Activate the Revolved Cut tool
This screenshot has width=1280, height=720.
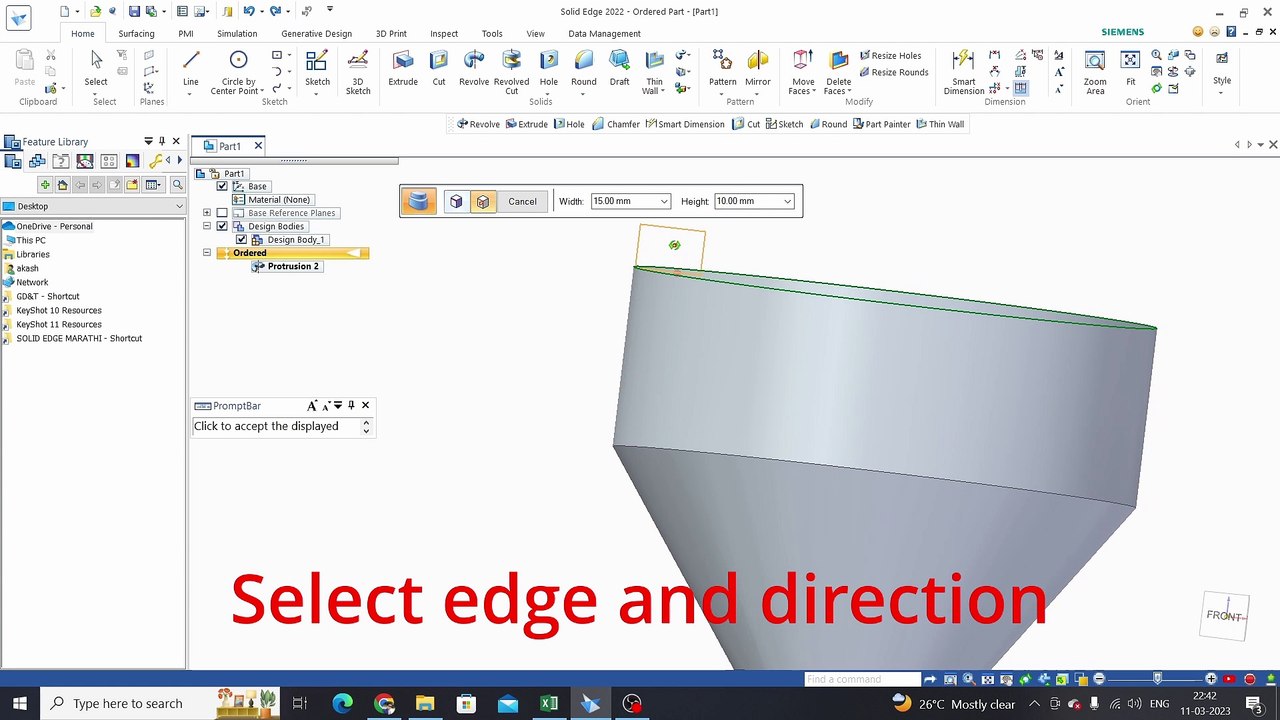pyautogui.click(x=511, y=72)
